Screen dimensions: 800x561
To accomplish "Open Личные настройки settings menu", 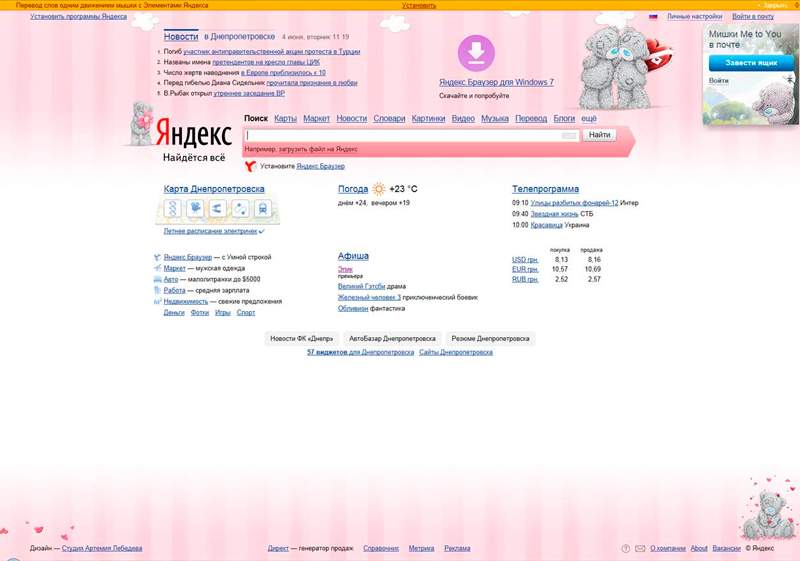I will (694, 16).
